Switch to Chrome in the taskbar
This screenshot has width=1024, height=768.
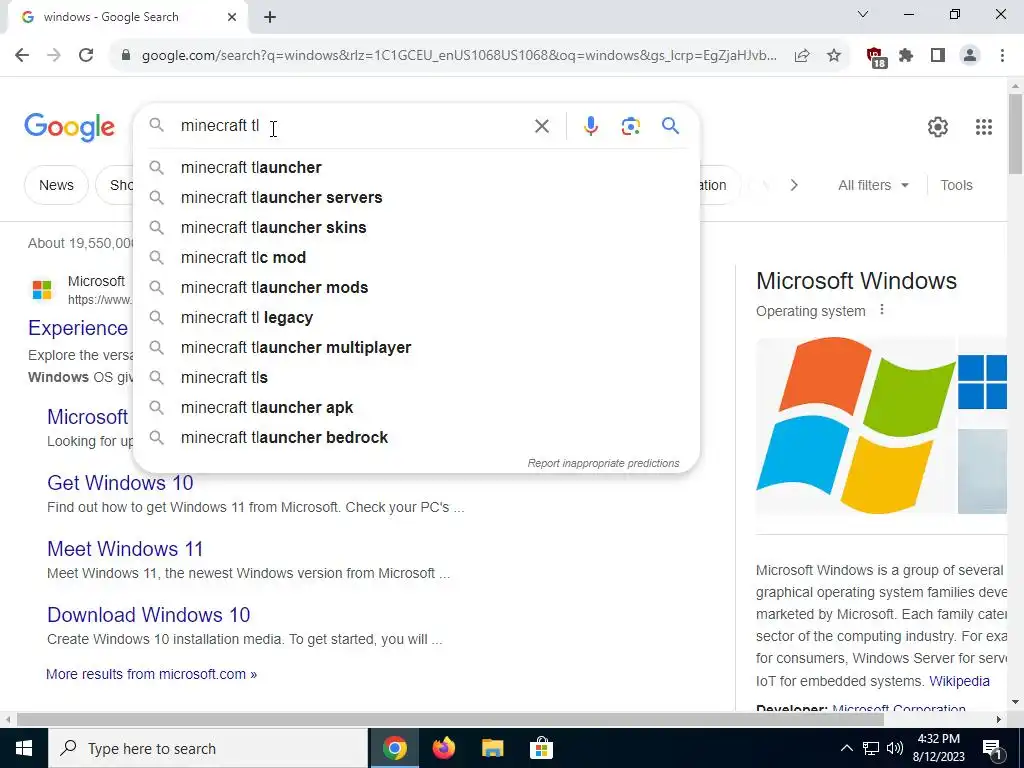coord(394,748)
